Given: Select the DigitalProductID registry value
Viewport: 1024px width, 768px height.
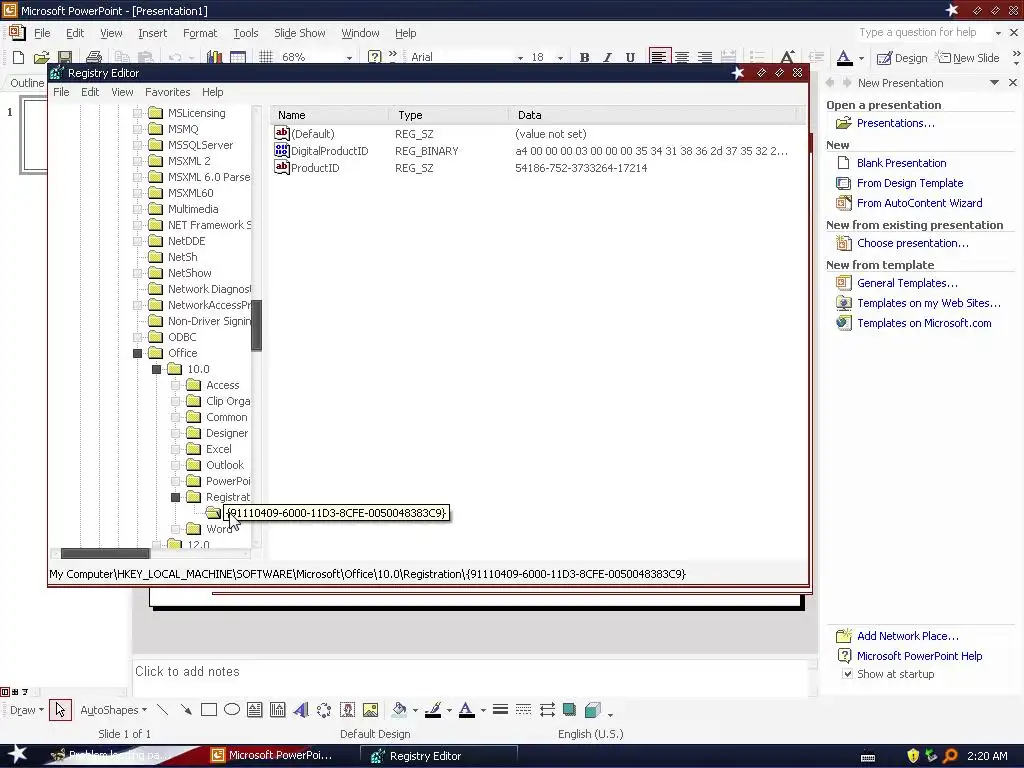Looking at the screenshot, I should [329, 151].
